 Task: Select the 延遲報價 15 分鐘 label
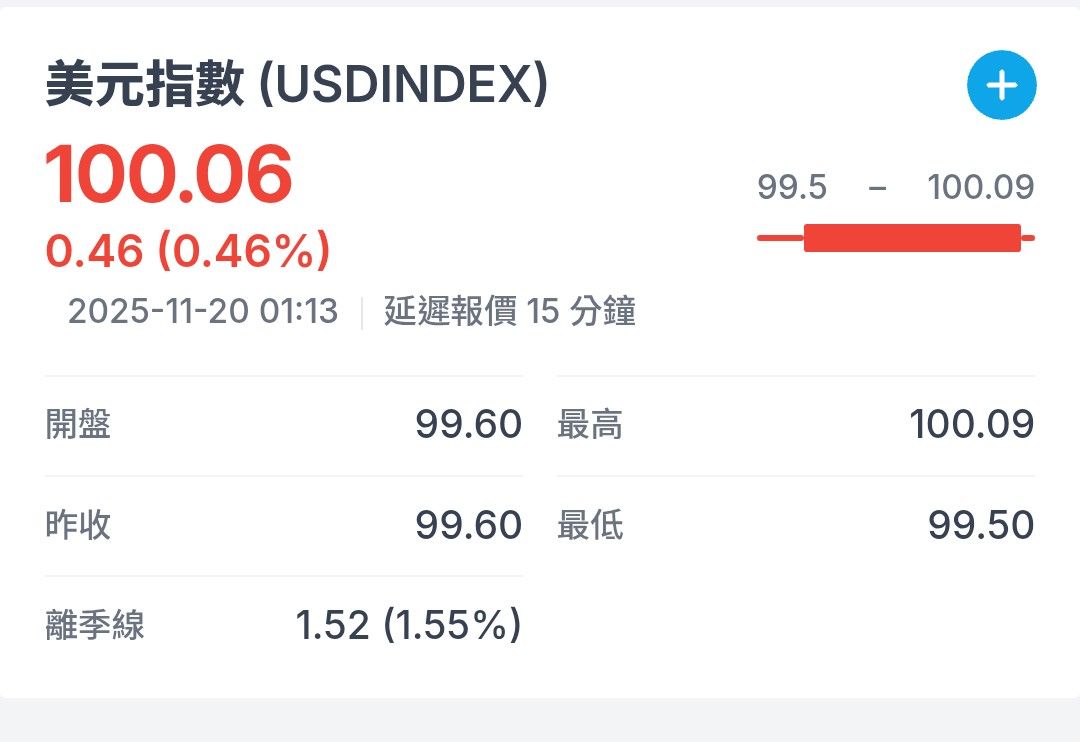(x=510, y=312)
